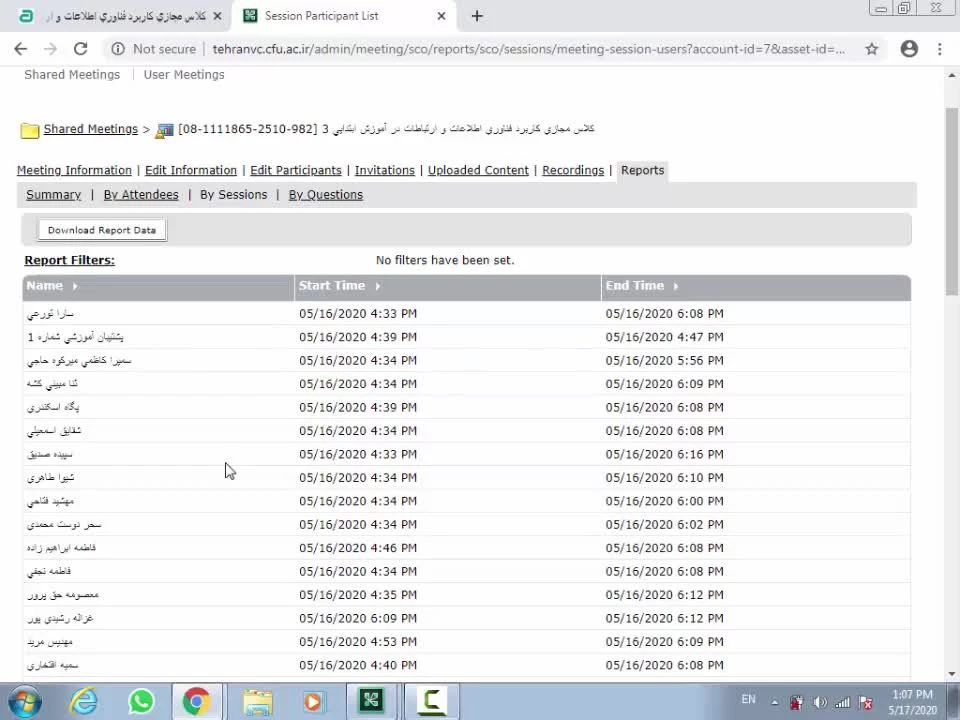
Task: Open Chrome profile avatar icon
Action: [x=909, y=48]
